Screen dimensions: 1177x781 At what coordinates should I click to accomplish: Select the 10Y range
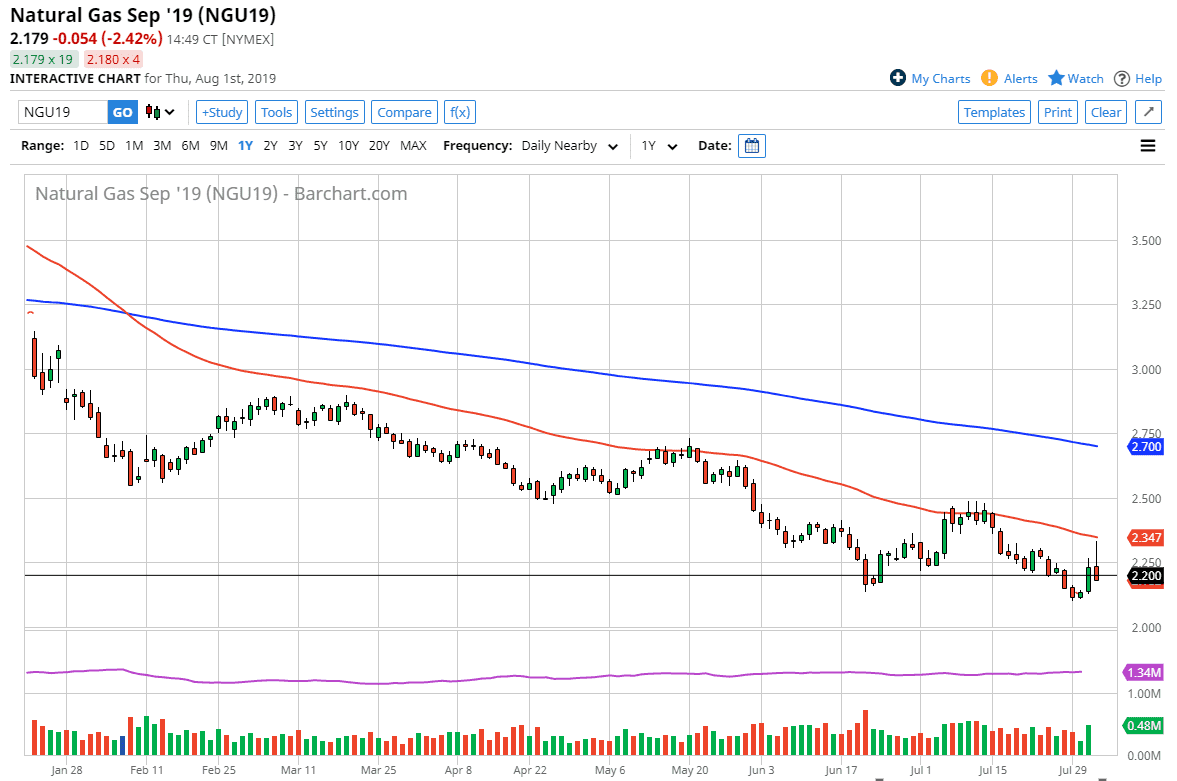tap(348, 146)
